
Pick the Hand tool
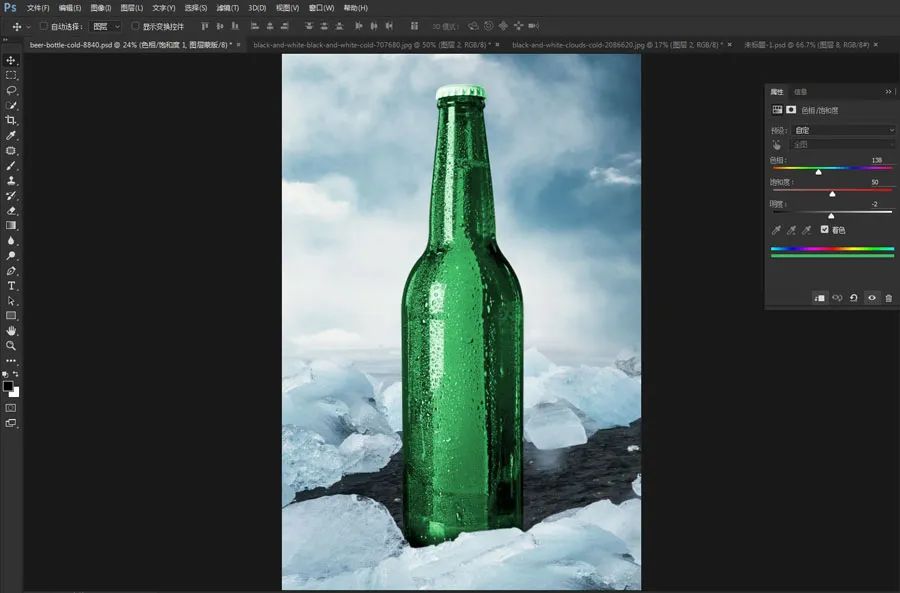pos(11,330)
